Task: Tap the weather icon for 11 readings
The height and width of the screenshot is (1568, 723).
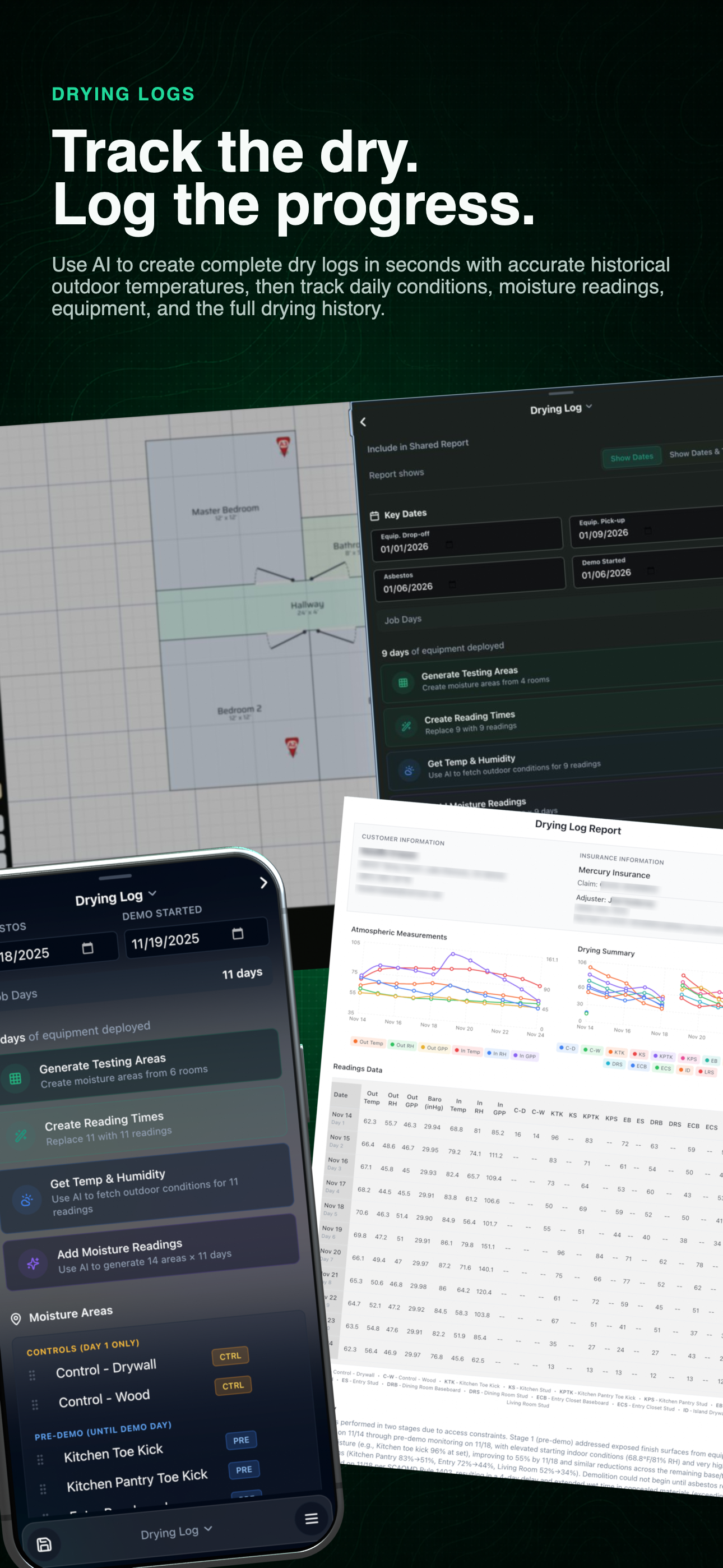Action: (x=26, y=1200)
